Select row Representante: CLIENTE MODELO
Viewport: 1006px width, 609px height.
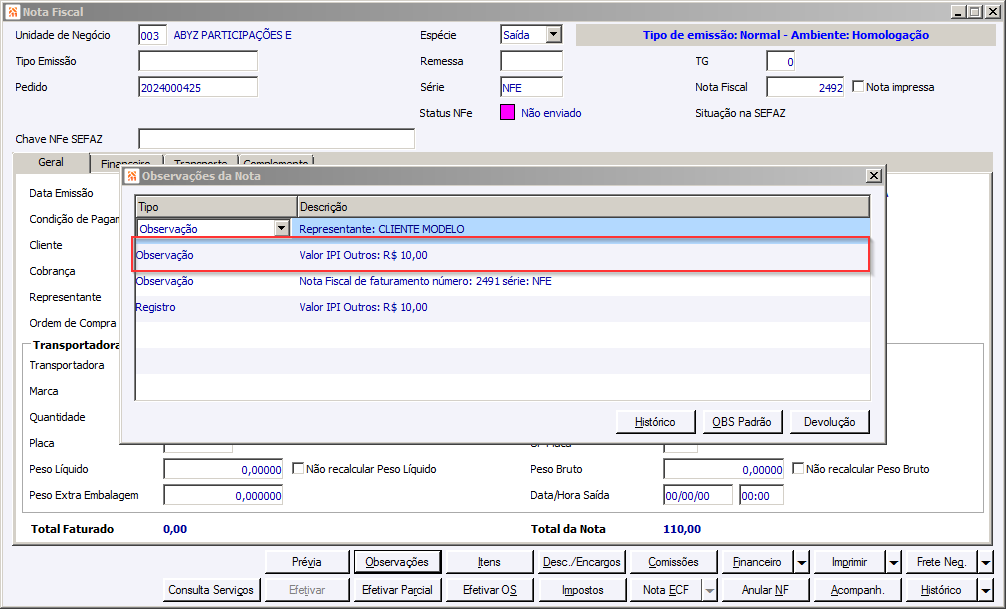coord(503,228)
